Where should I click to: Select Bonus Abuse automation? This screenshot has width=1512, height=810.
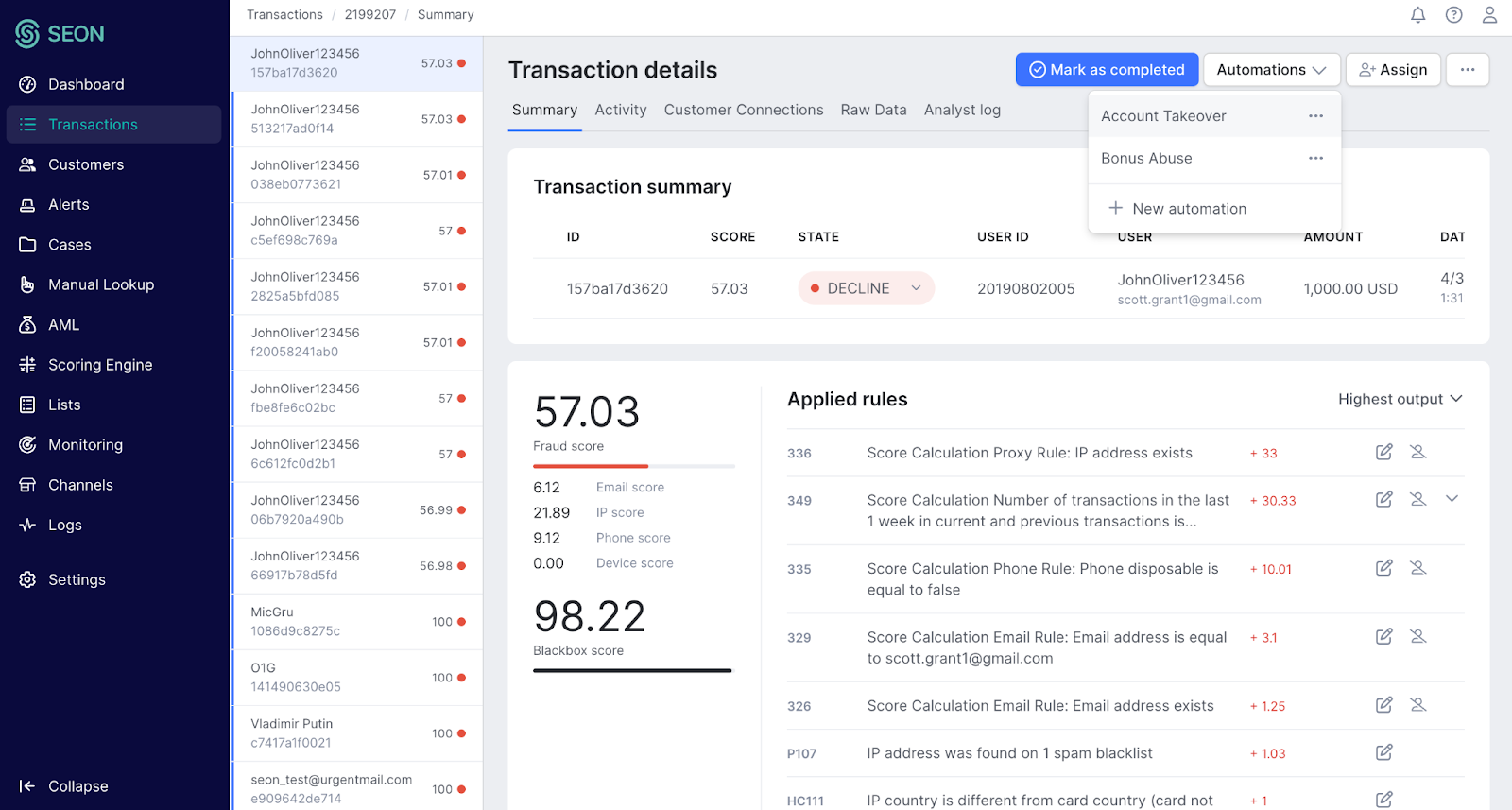click(1214, 159)
